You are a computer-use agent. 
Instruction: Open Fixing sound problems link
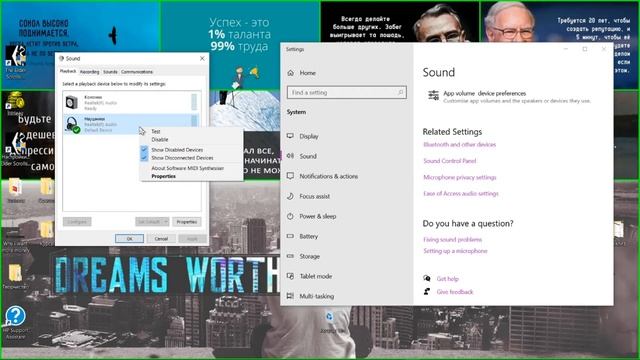(x=453, y=239)
